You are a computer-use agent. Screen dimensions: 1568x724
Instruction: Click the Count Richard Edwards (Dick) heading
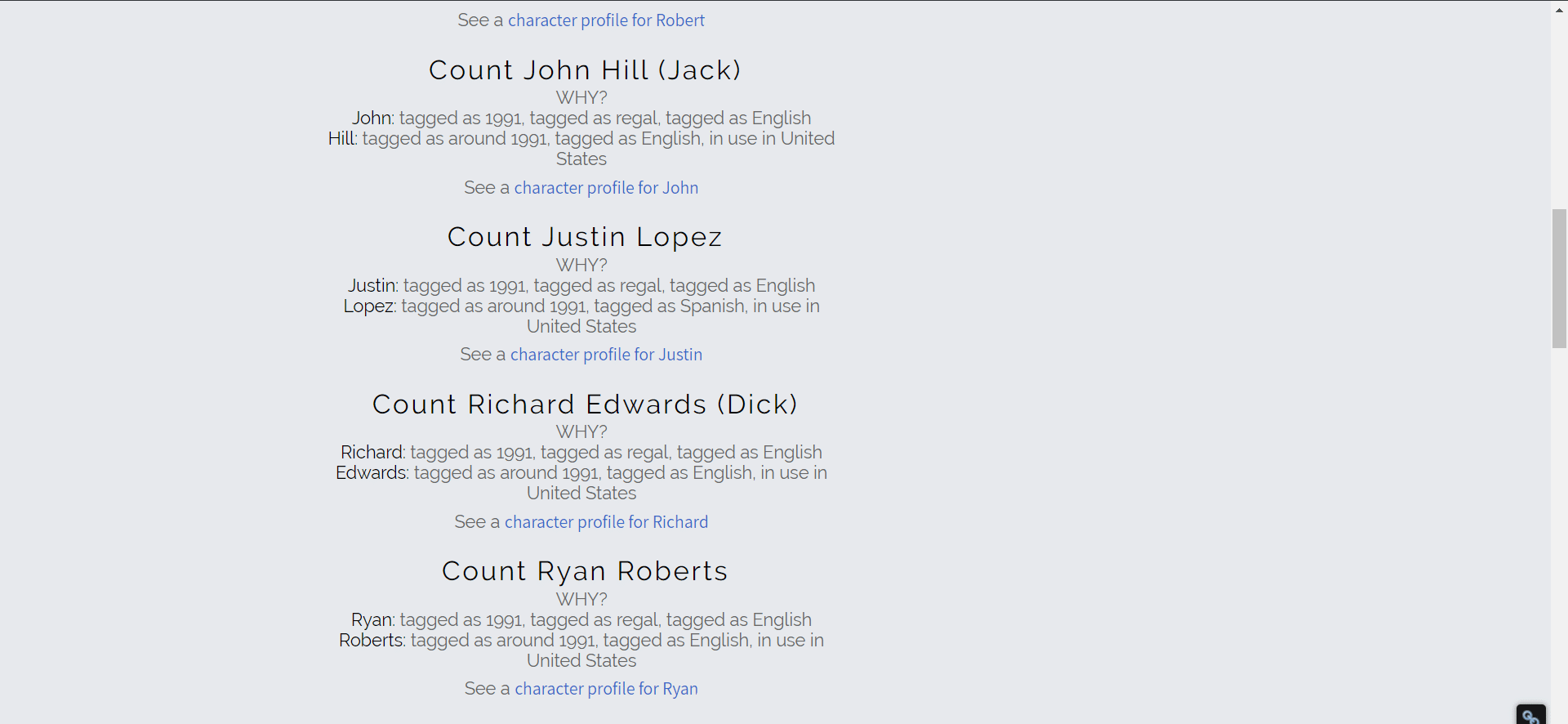click(585, 404)
